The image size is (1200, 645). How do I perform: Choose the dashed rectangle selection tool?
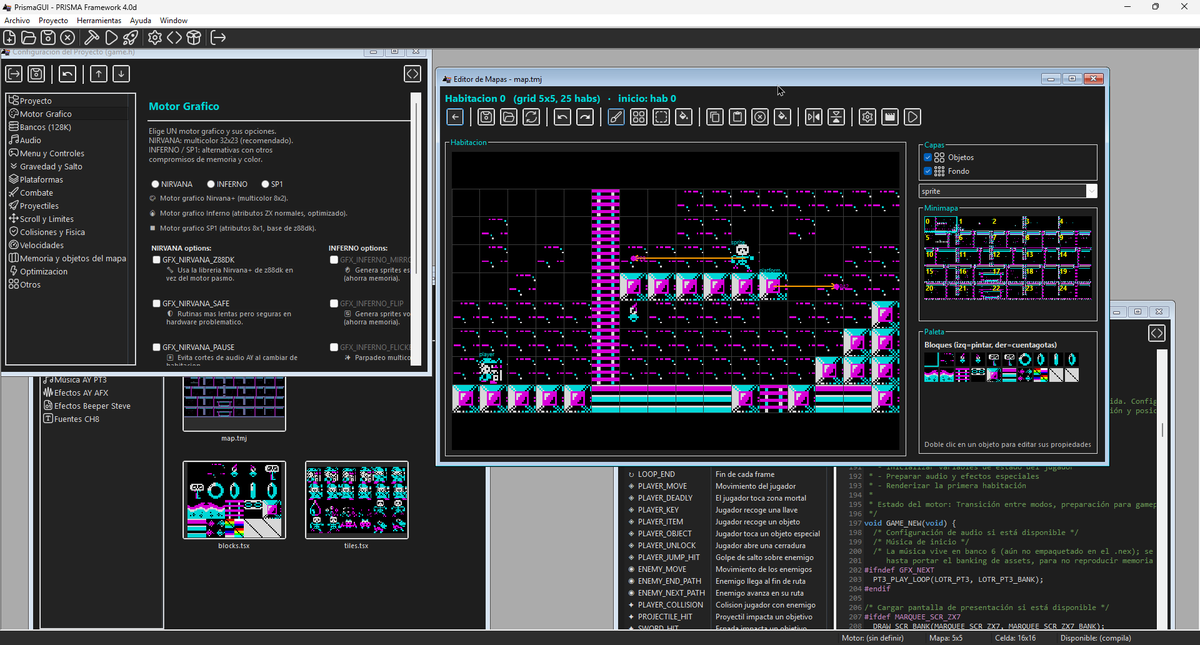(x=661, y=117)
